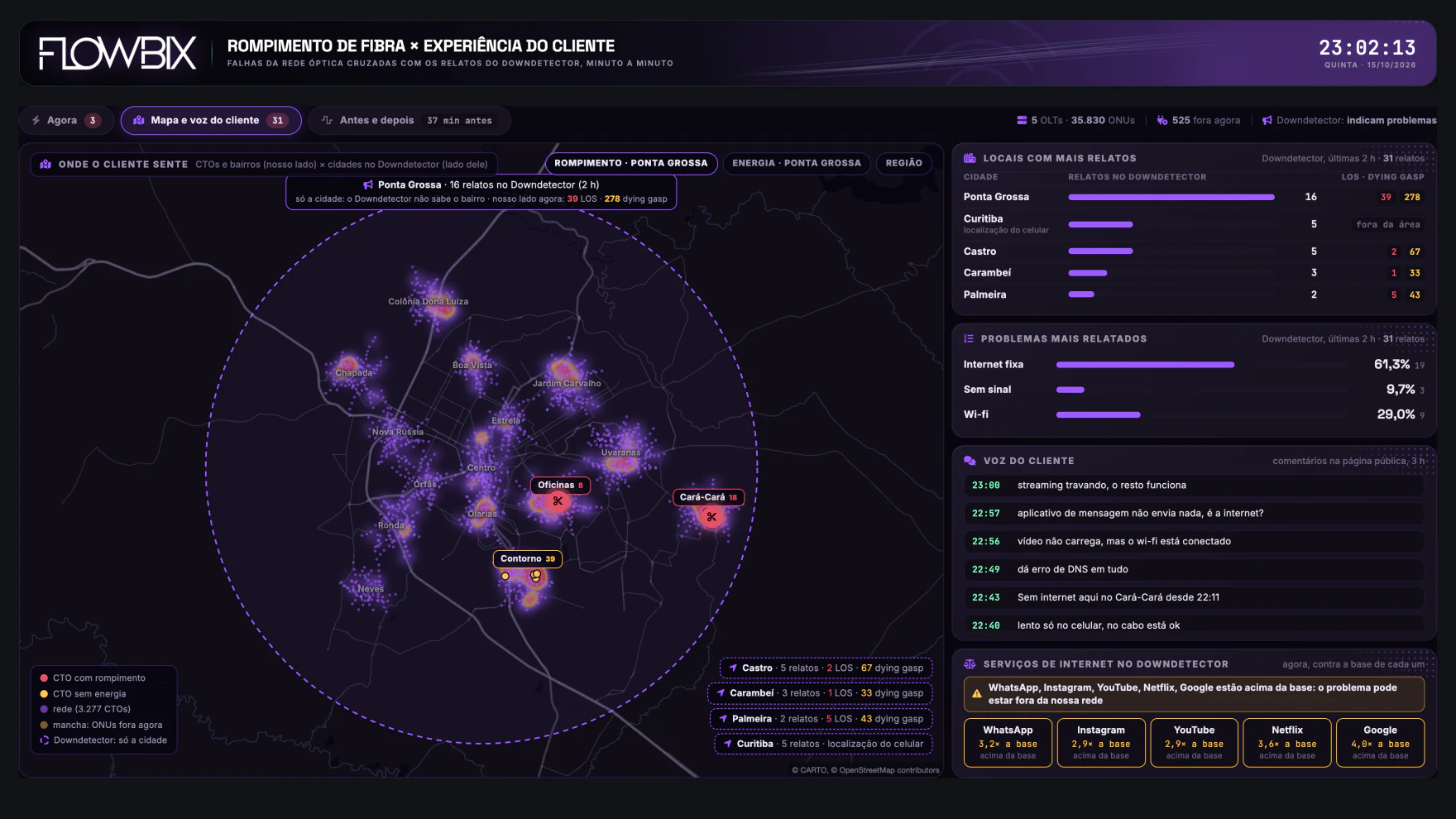Click the map icon in Mapa tab
This screenshot has width=1456, height=819.
click(139, 121)
